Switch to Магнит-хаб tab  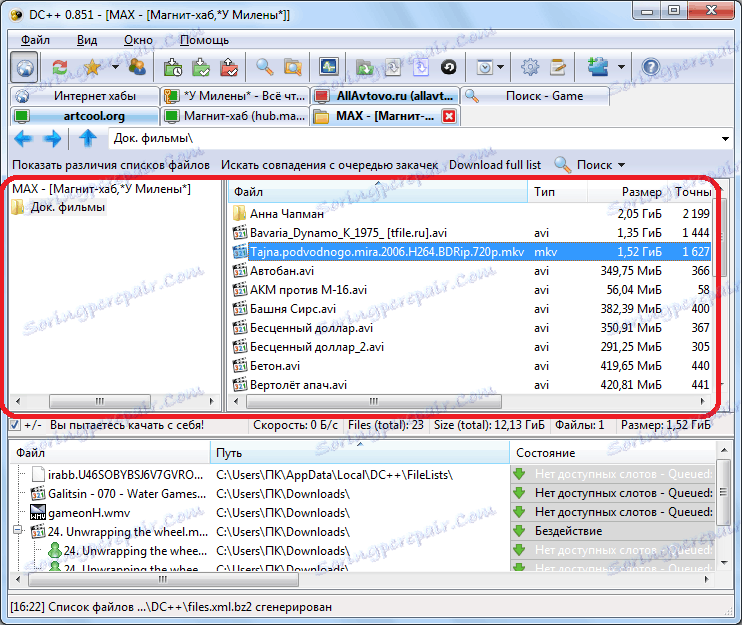click(235, 116)
